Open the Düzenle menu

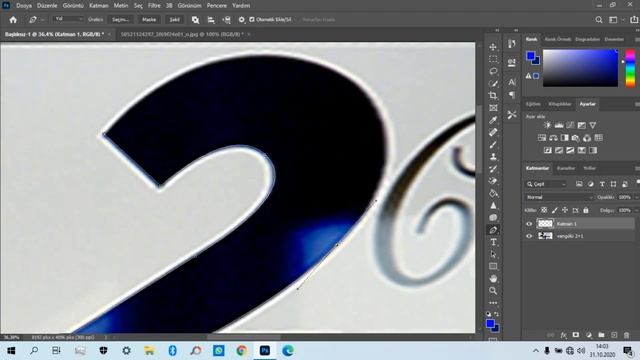(47, 6)
